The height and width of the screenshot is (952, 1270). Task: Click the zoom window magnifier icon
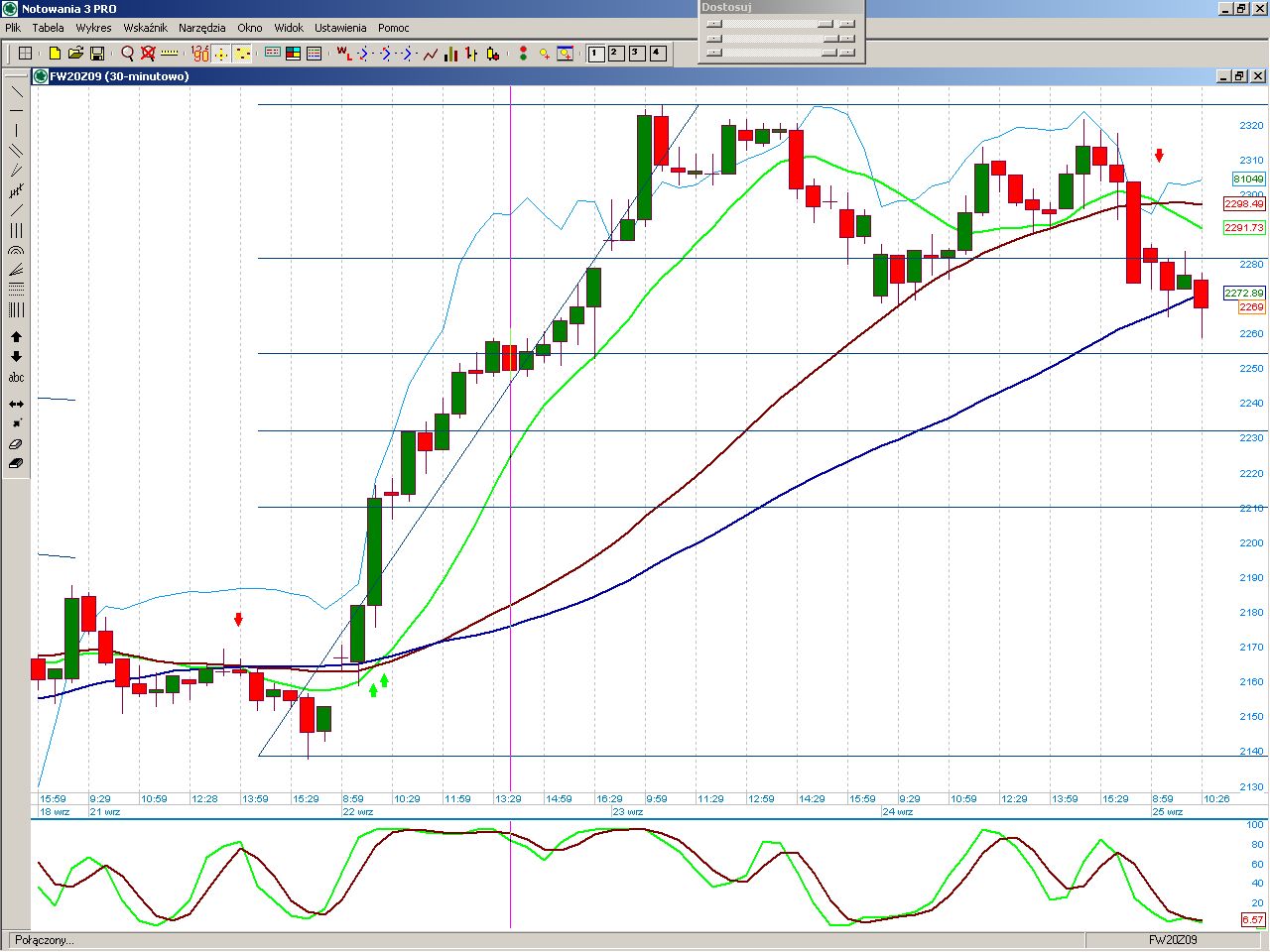point(565,54)
